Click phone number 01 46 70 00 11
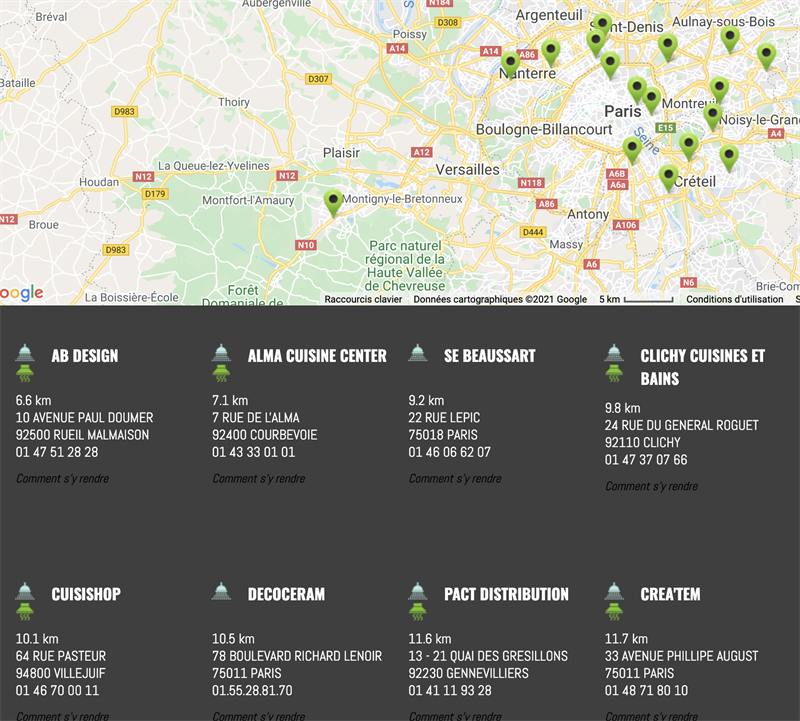 click(x=57, y=690)
